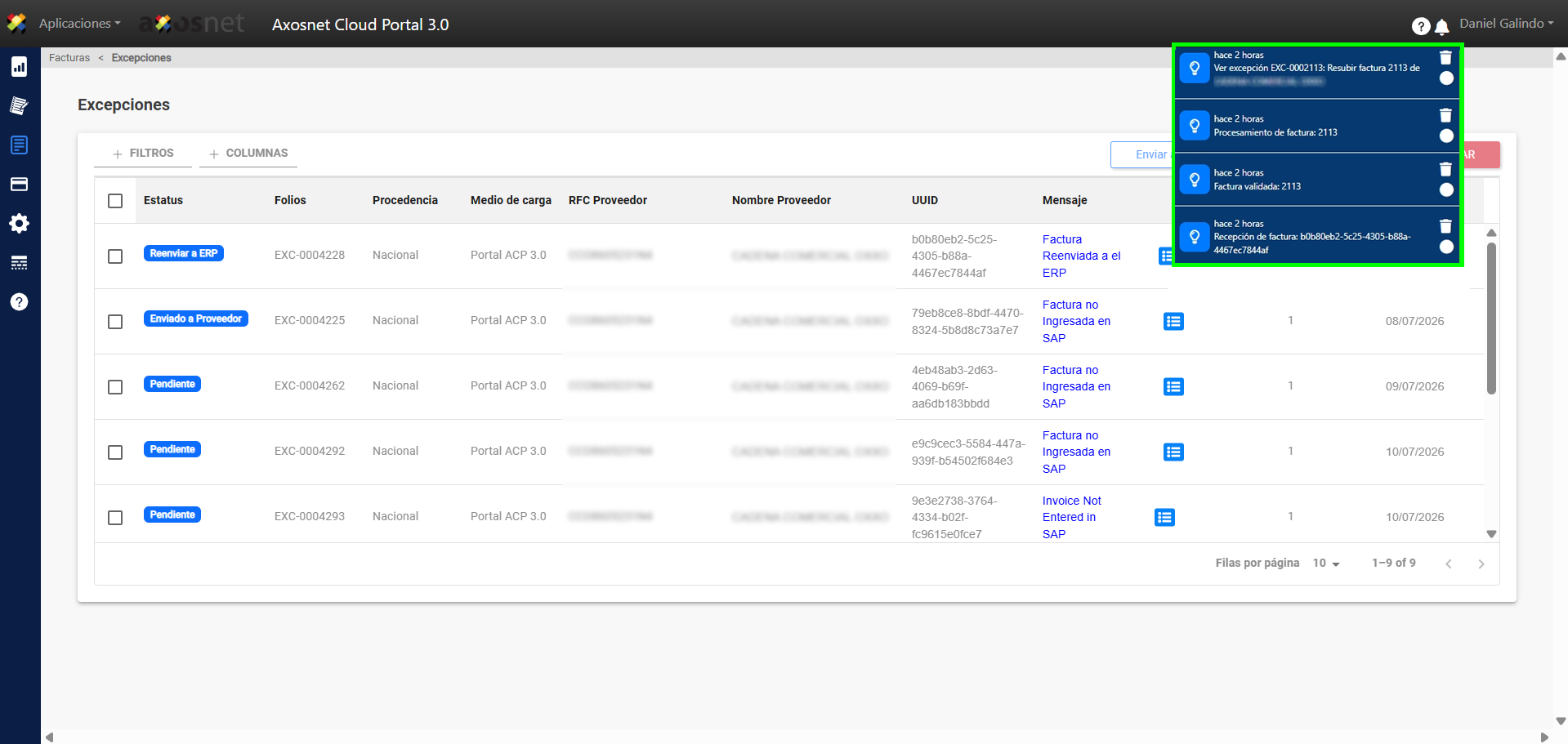
Task: Sort by Folios column header
Action: click(290, 200)
